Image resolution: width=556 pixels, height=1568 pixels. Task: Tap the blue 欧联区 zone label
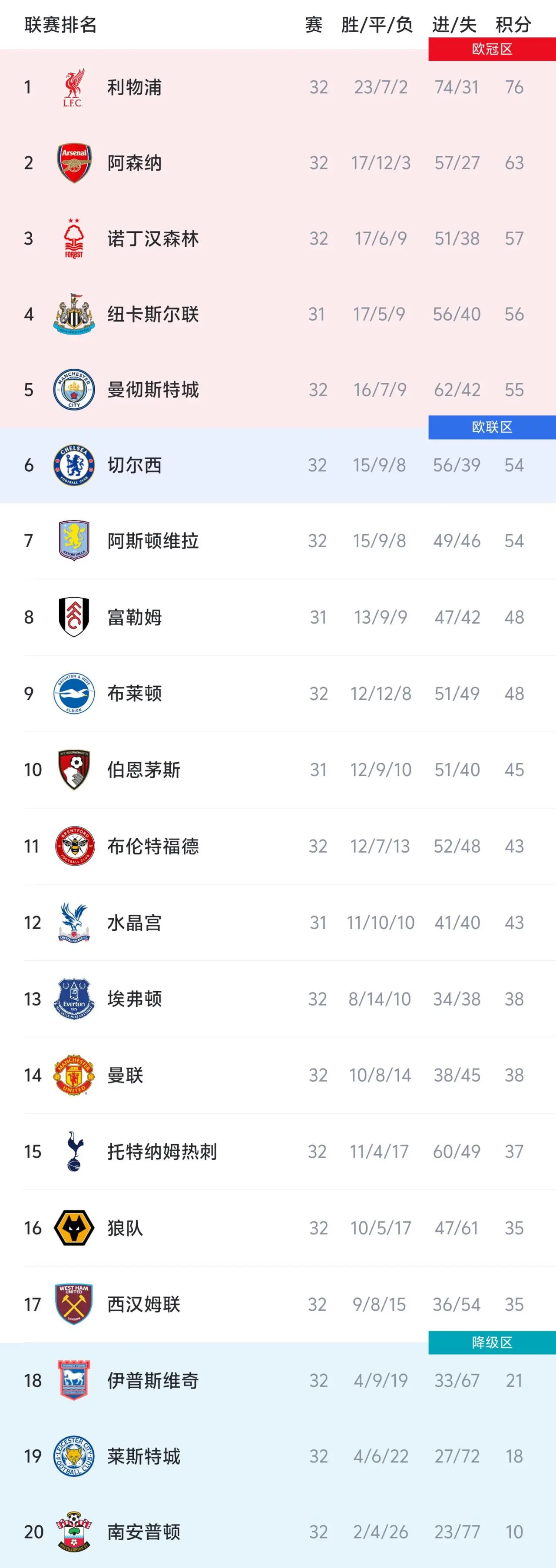point(492,427)
